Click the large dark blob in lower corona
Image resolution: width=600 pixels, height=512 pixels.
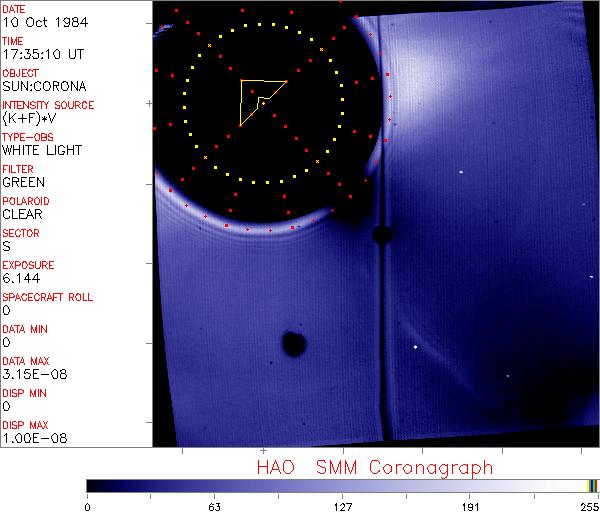tap(294, 343)
